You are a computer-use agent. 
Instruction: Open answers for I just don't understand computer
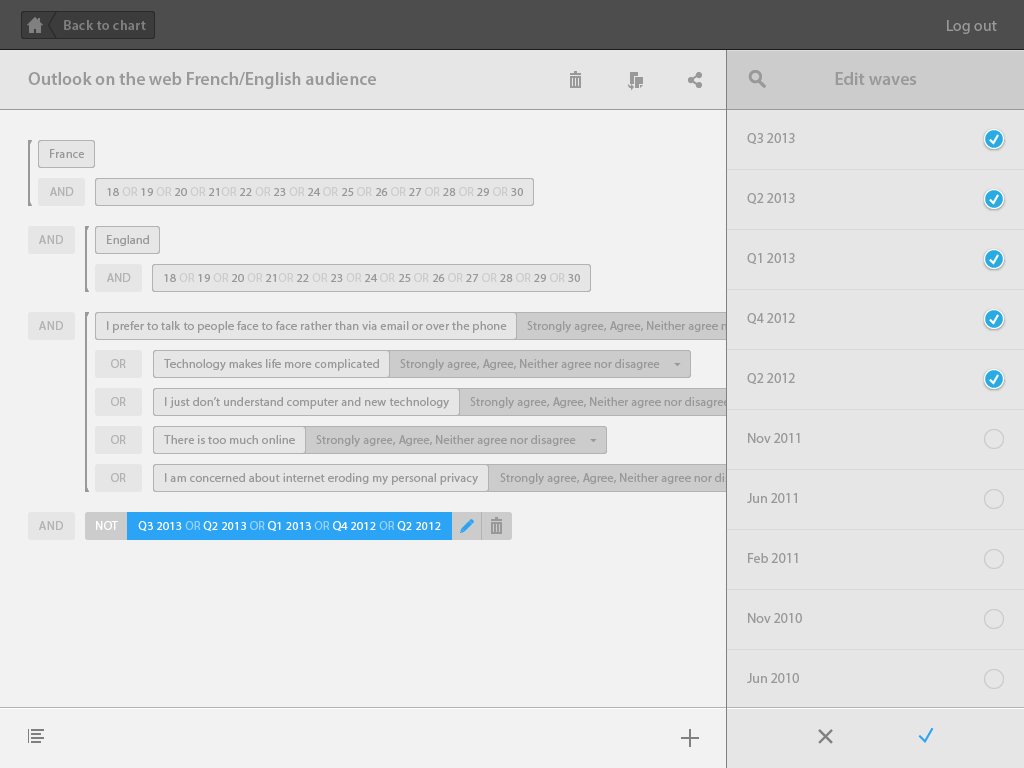tap(593, 402)
